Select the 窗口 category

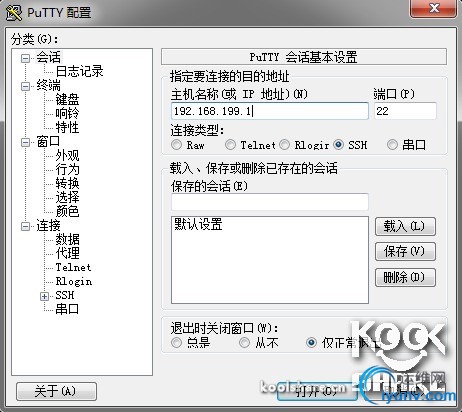pos(48,141)
